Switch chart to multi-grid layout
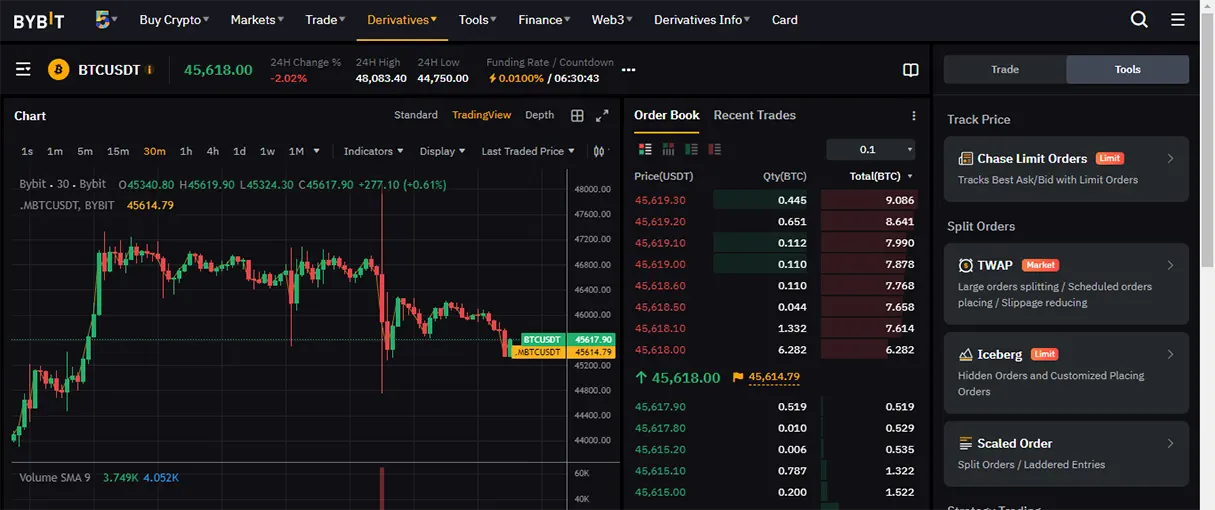 click(x=577, y=116)
